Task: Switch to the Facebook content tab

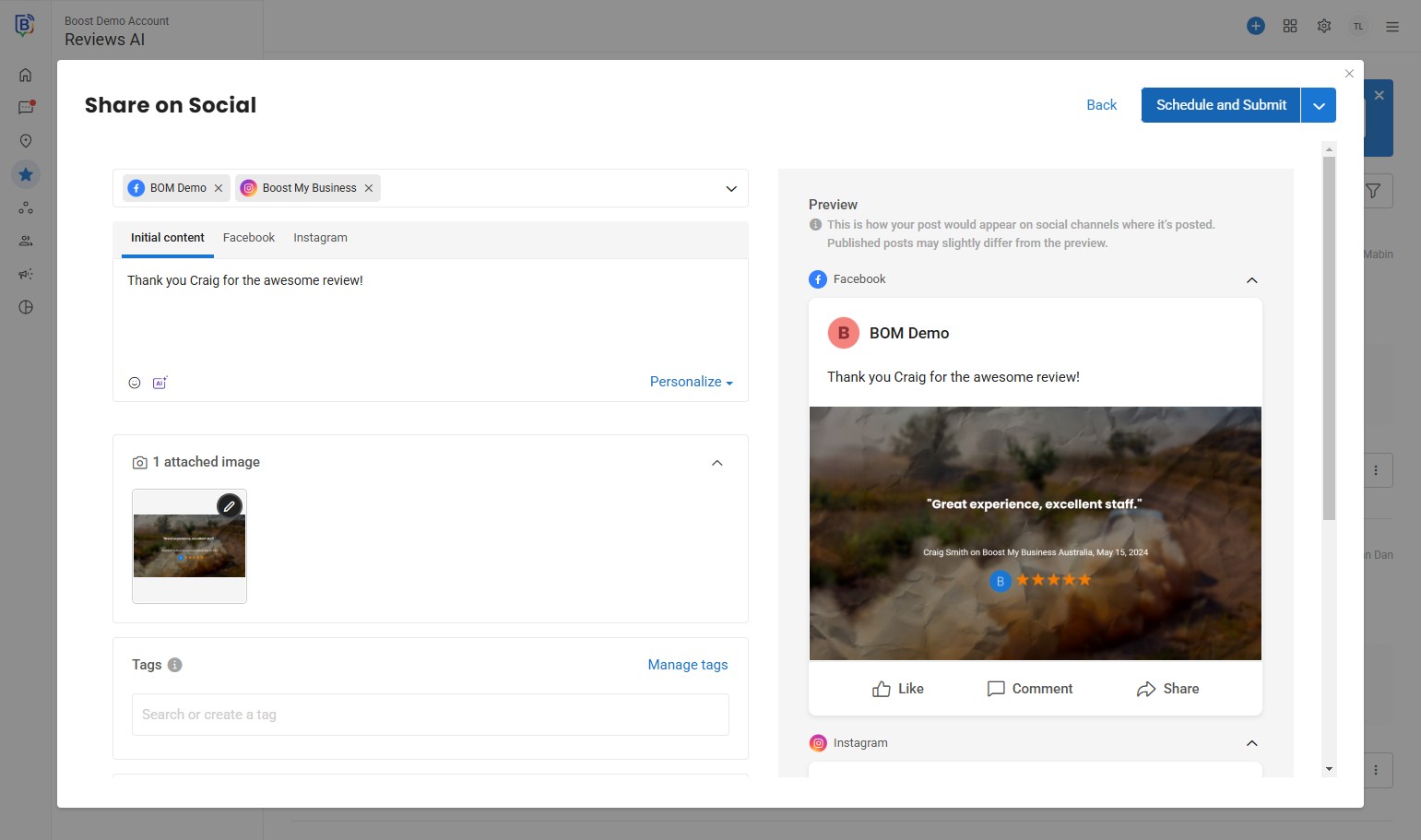Action: [x=249, y=238]
